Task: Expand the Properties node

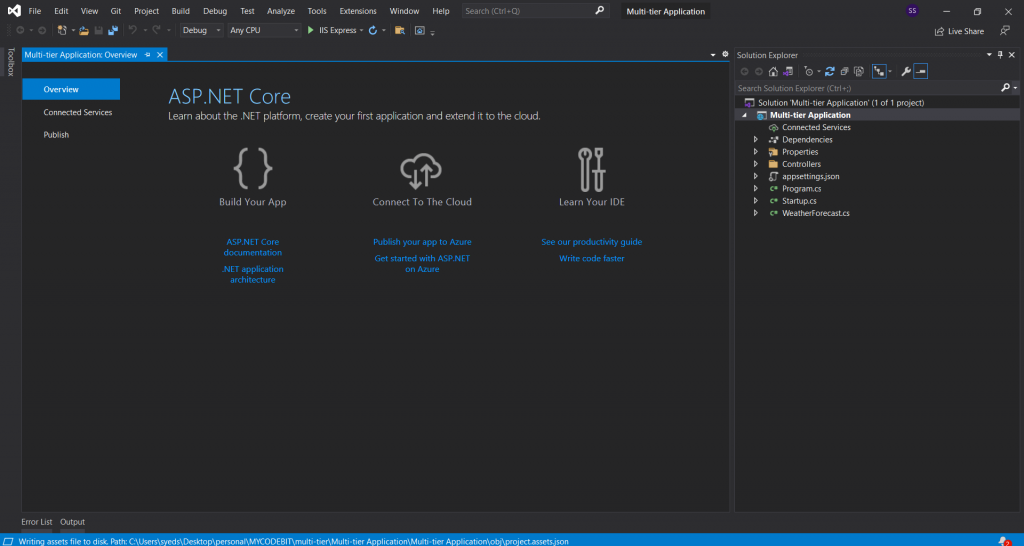Action: click(x=756, y=152)
